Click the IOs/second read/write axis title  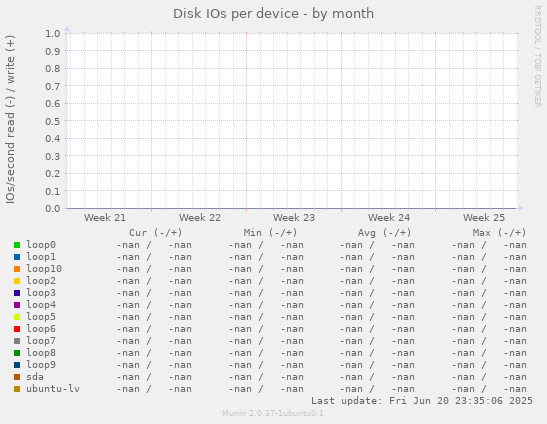coord(10,119)
